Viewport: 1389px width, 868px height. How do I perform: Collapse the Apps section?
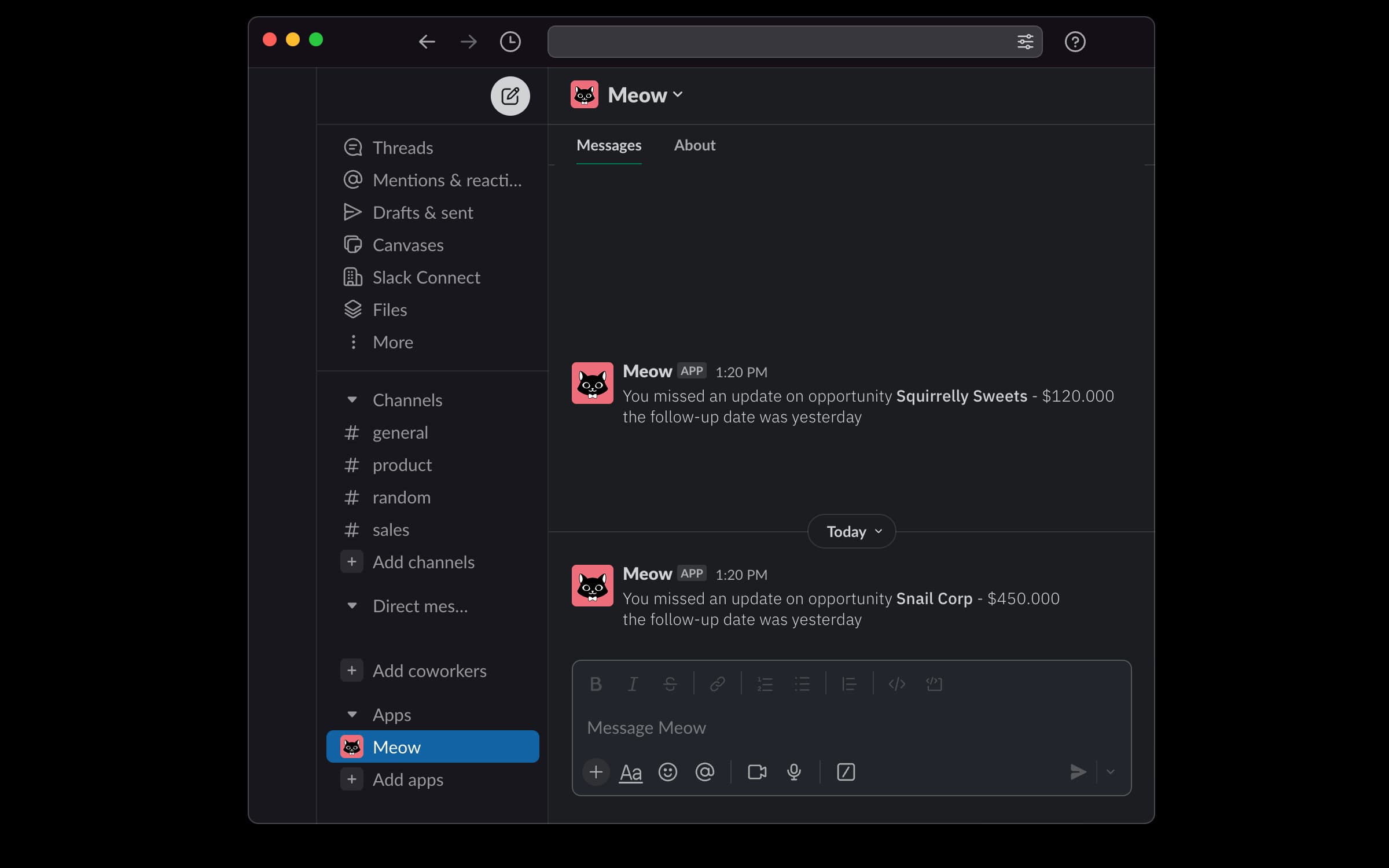[351, 715]
